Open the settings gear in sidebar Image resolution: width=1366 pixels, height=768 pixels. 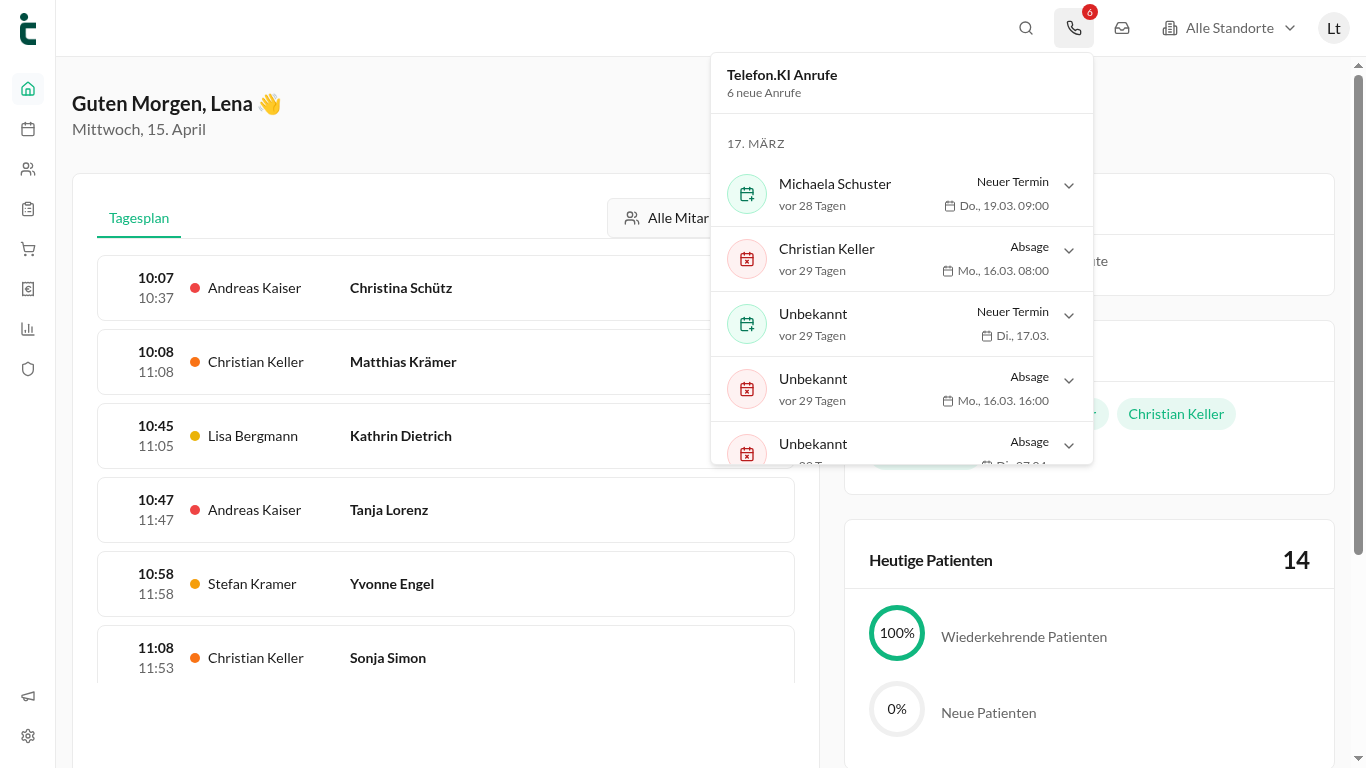[x=28, y=736]
